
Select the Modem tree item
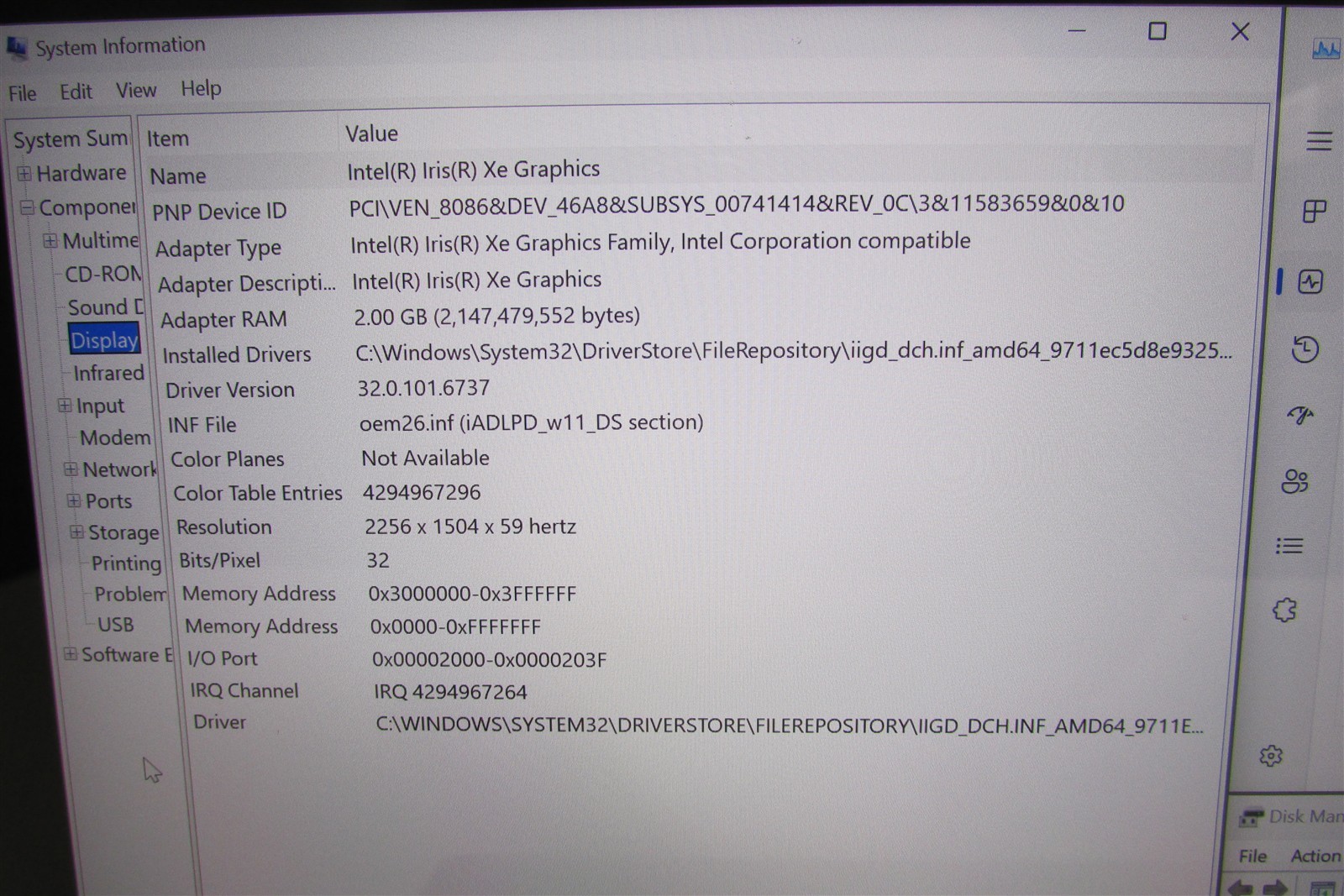(x=115, y=438)
